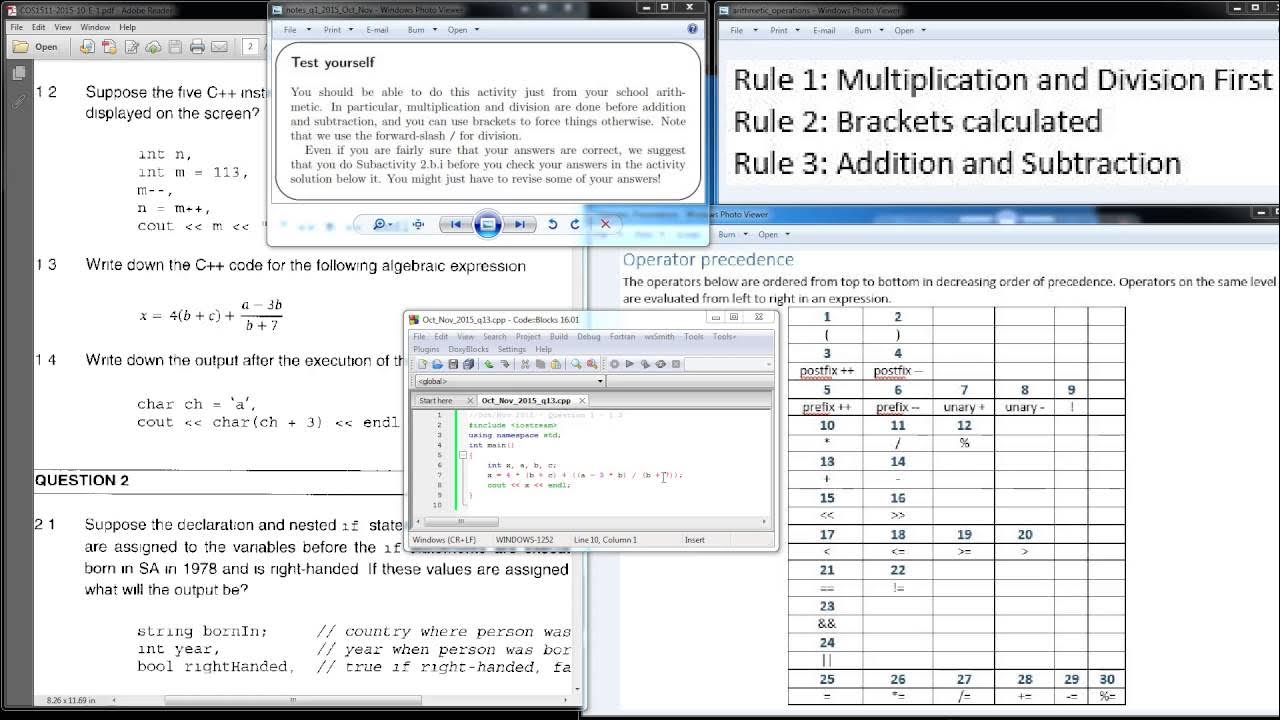
Task: Open Settings menu in Code::Blocks
Action: [512, 349]
